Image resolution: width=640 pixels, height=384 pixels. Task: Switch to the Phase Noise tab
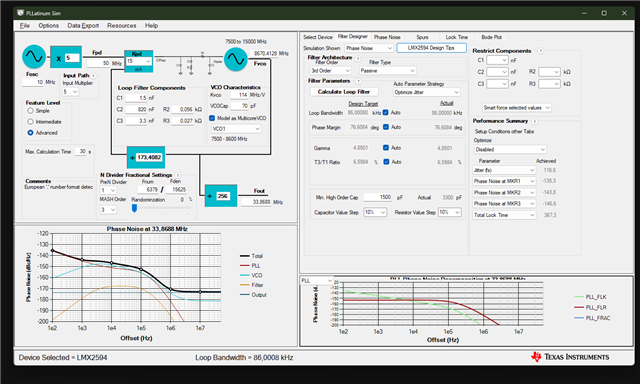387,37
